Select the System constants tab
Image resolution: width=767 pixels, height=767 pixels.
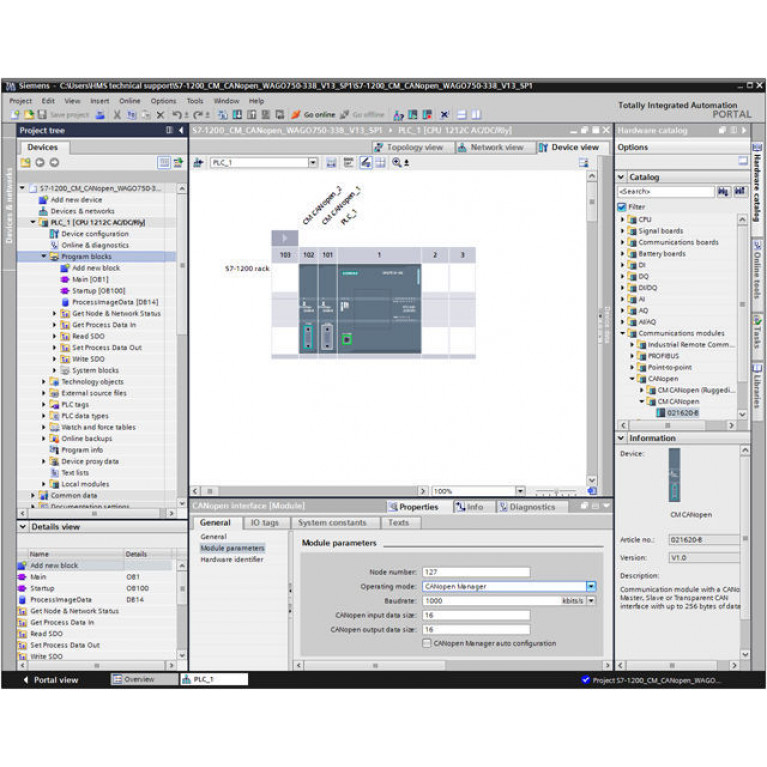pyautogui.click(x=332, y=522)
